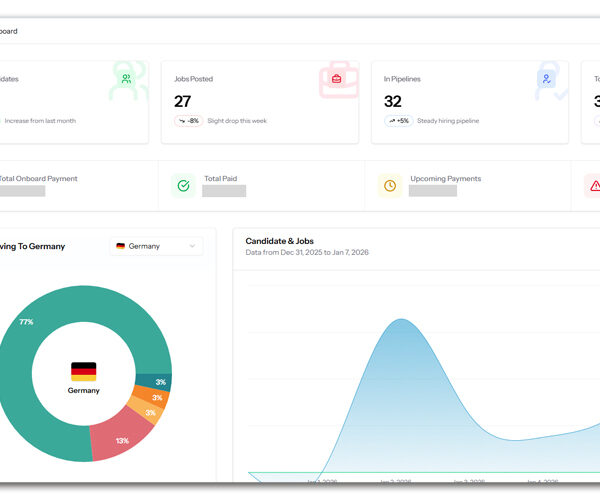Click the red briefcase Jobs Posted icon

coord(336,79)
